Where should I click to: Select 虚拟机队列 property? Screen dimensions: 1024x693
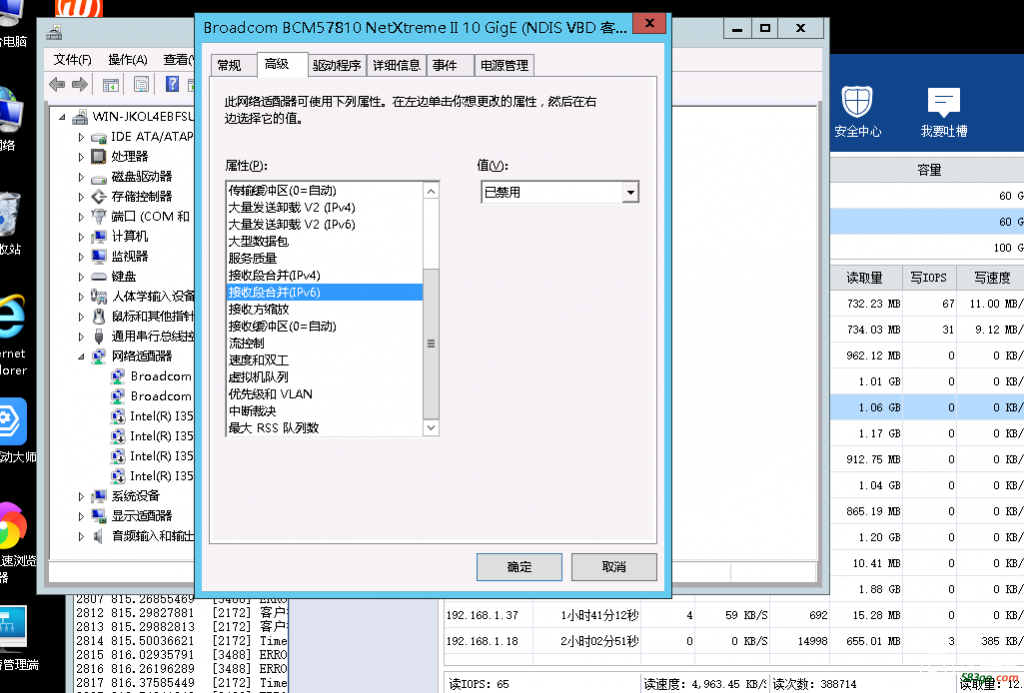pos(325,377)
